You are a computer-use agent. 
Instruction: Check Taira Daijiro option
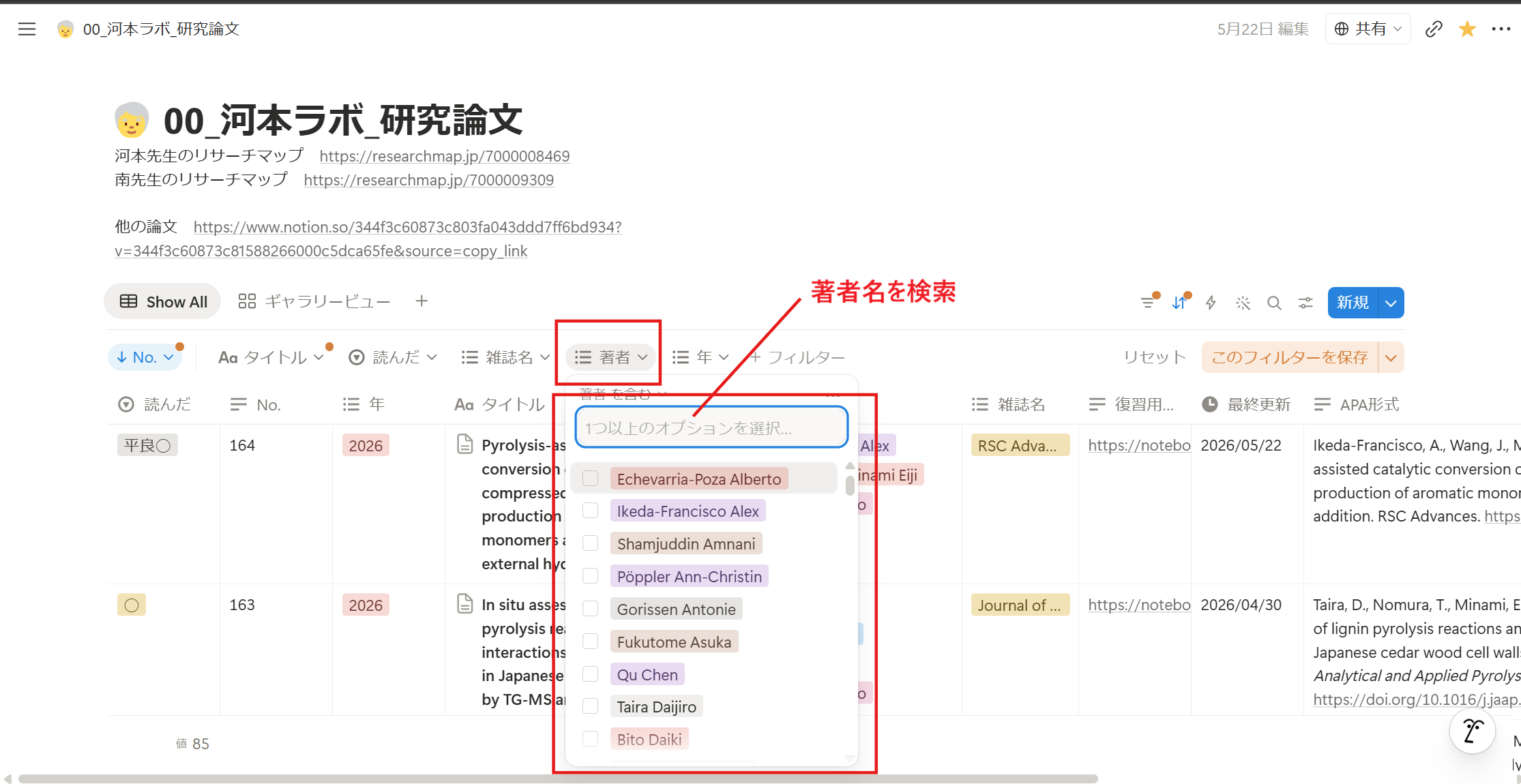pos(591,706)
